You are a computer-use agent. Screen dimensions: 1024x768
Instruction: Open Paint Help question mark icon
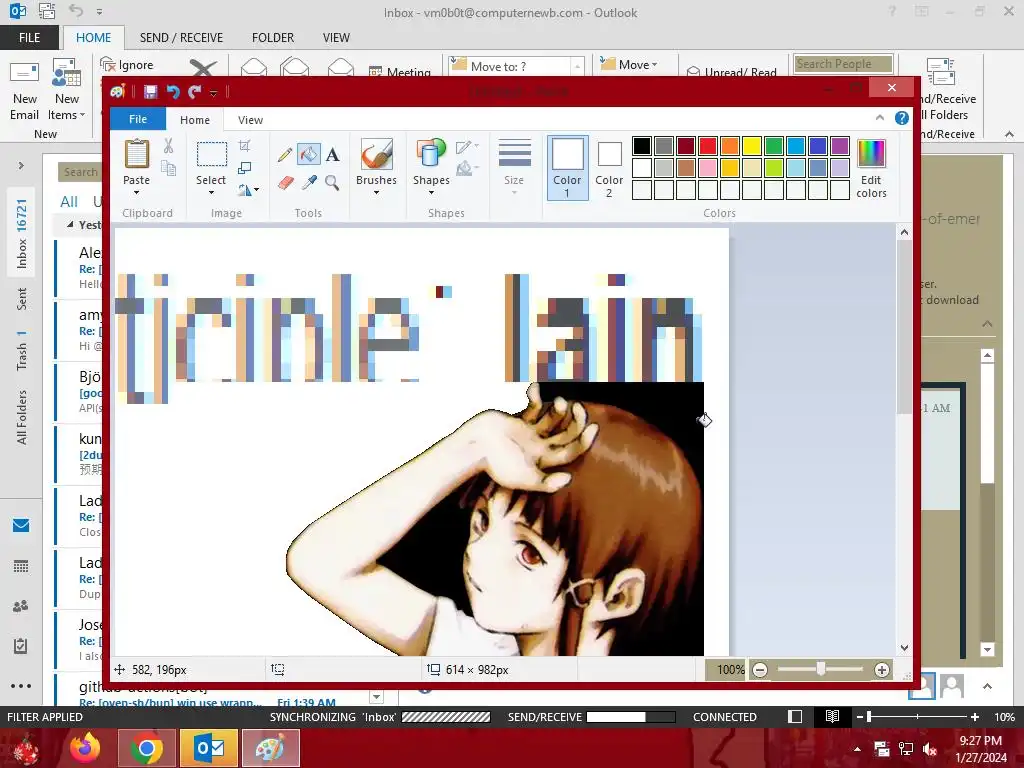tap(902, 118)
